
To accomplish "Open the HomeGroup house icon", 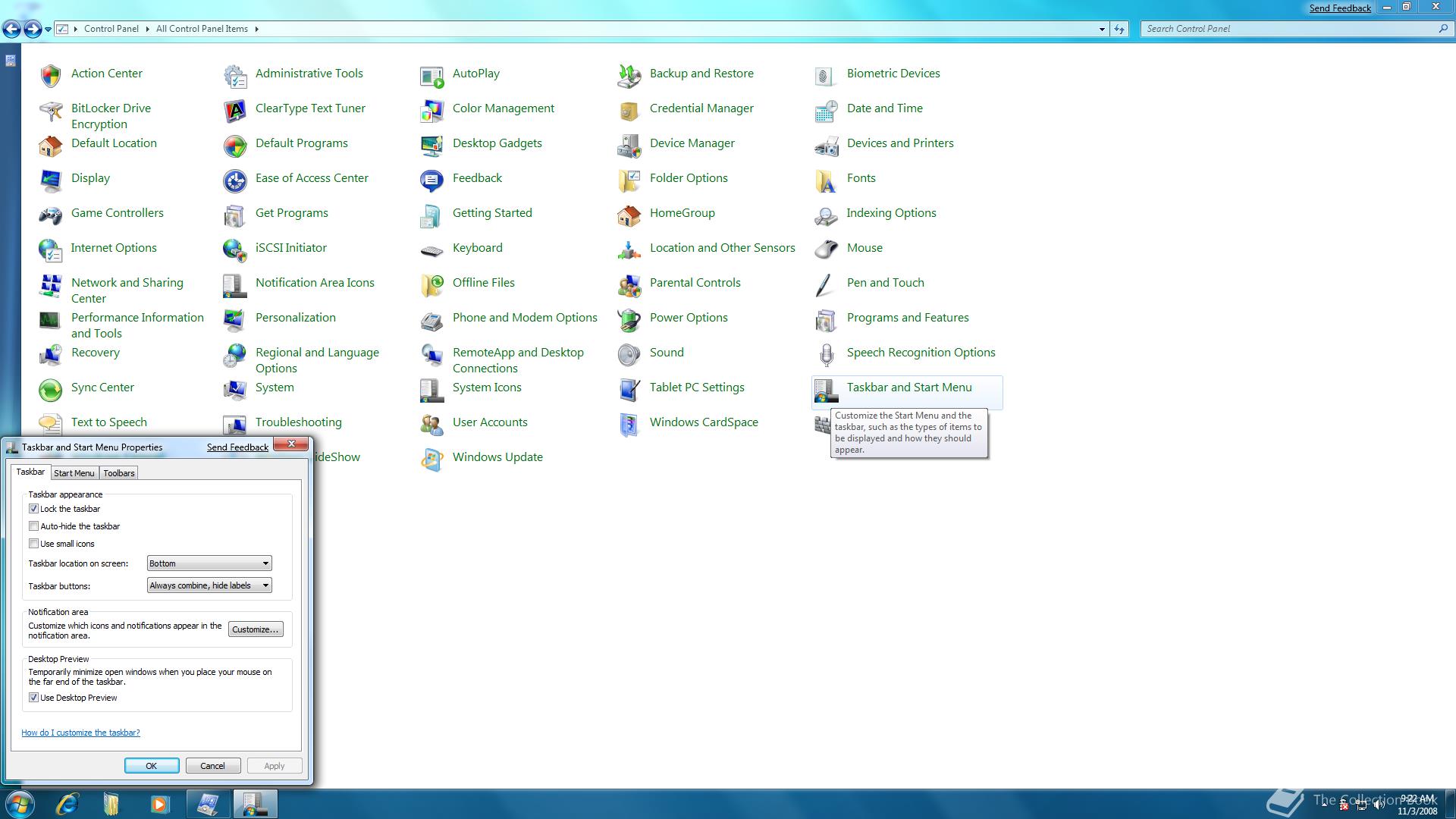I will (x=629, y=215).
